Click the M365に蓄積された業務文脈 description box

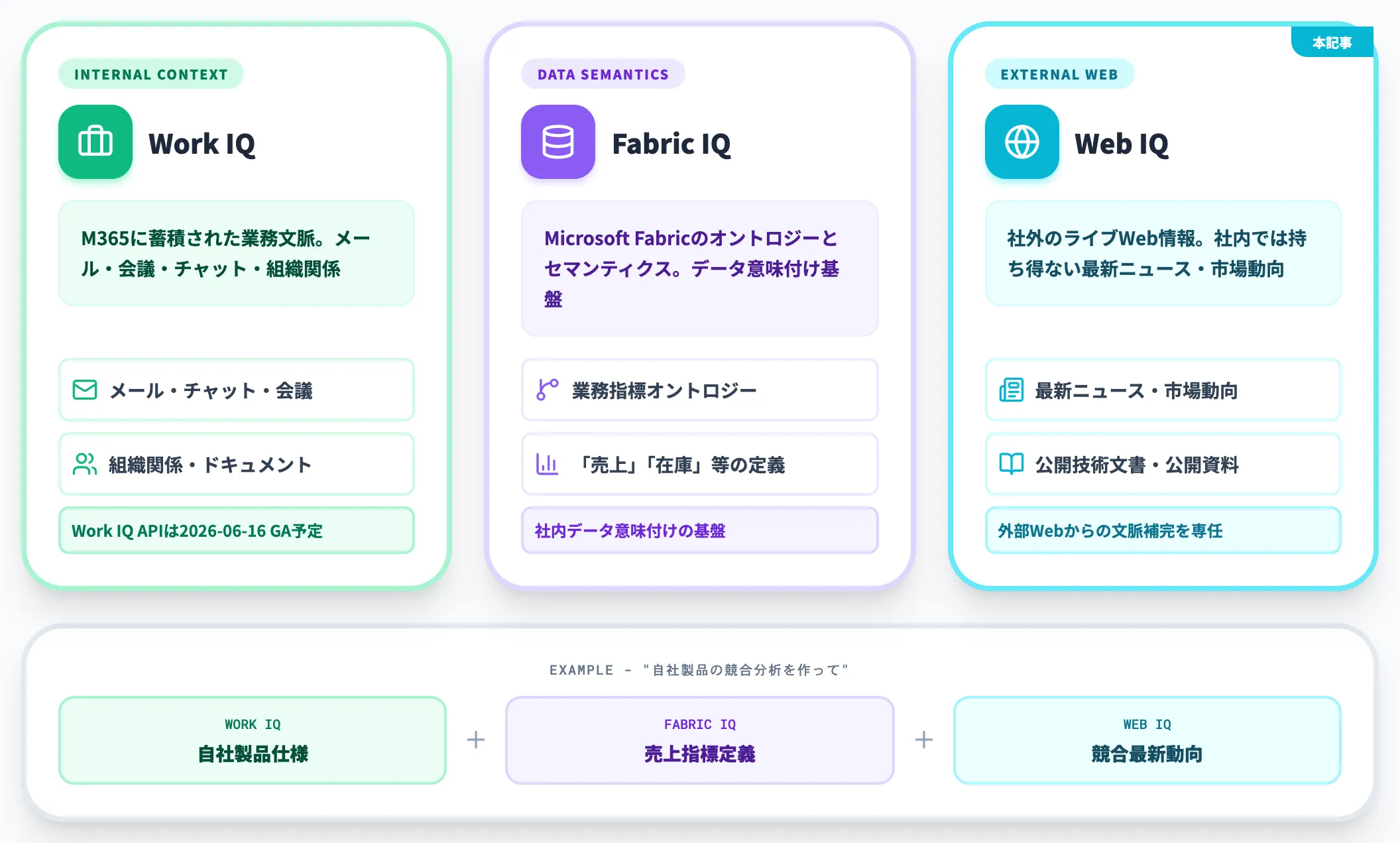tap(237, 253)
